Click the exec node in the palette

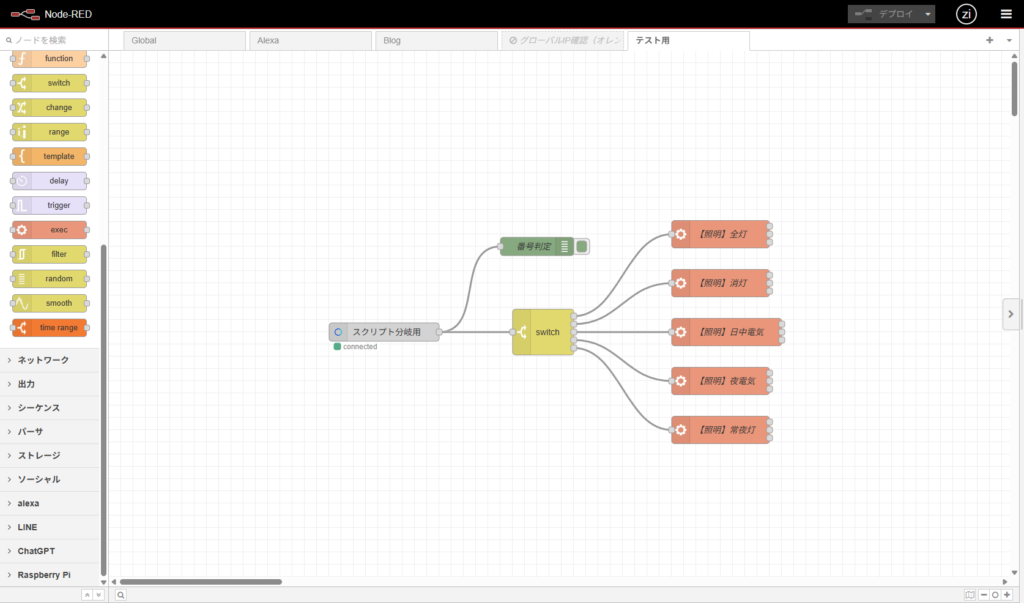50,230
